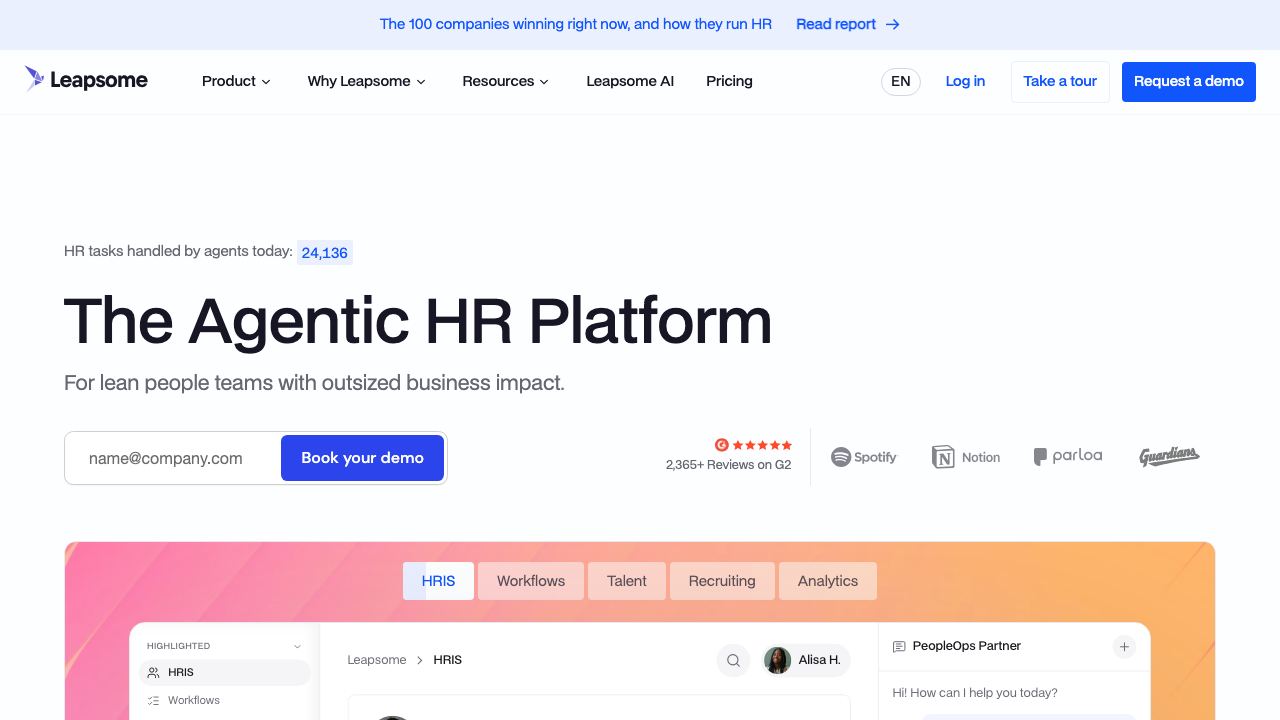Click the Guardians logo

pos(1169,456)
